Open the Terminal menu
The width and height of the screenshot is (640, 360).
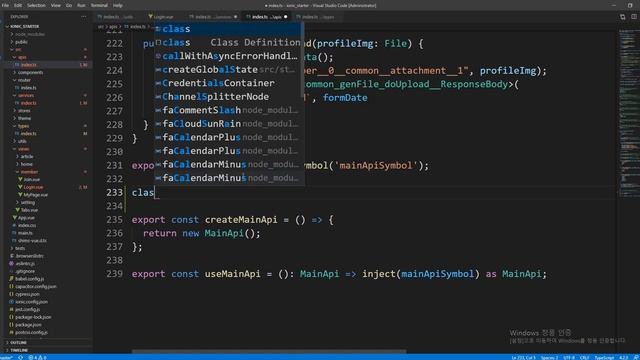point(99,5)
